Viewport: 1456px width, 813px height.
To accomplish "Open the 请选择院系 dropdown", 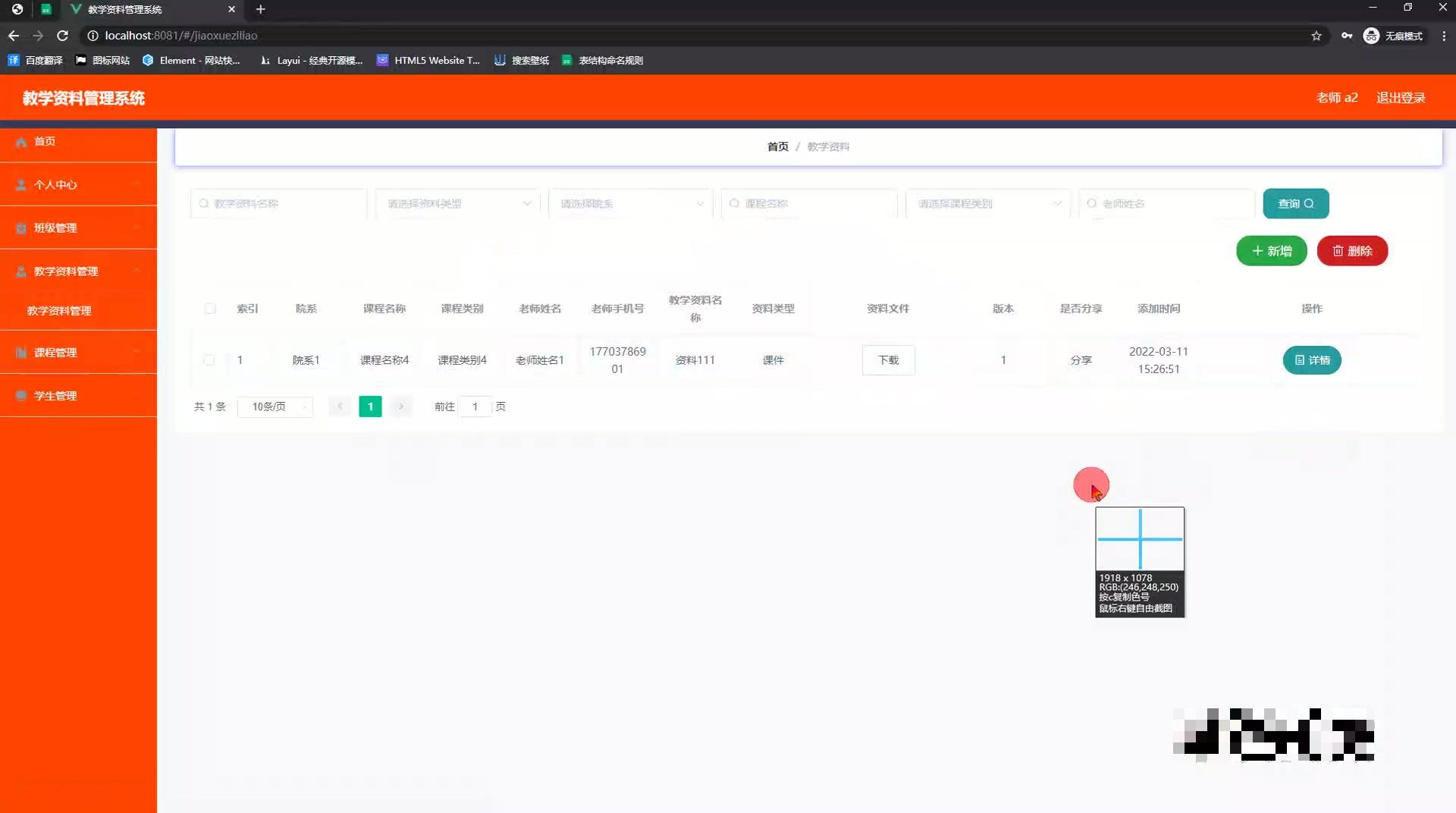I will 630,203.
